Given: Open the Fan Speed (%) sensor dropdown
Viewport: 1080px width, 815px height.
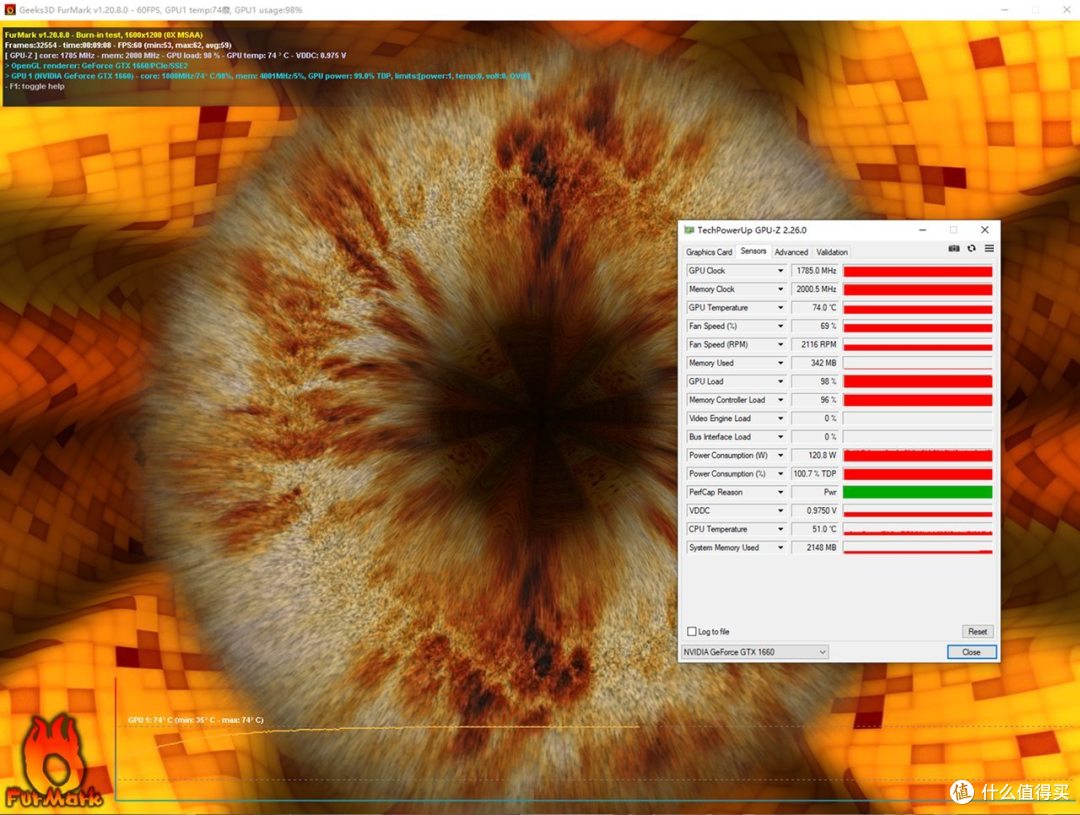Looking at the screenshot, I should 780,327.
